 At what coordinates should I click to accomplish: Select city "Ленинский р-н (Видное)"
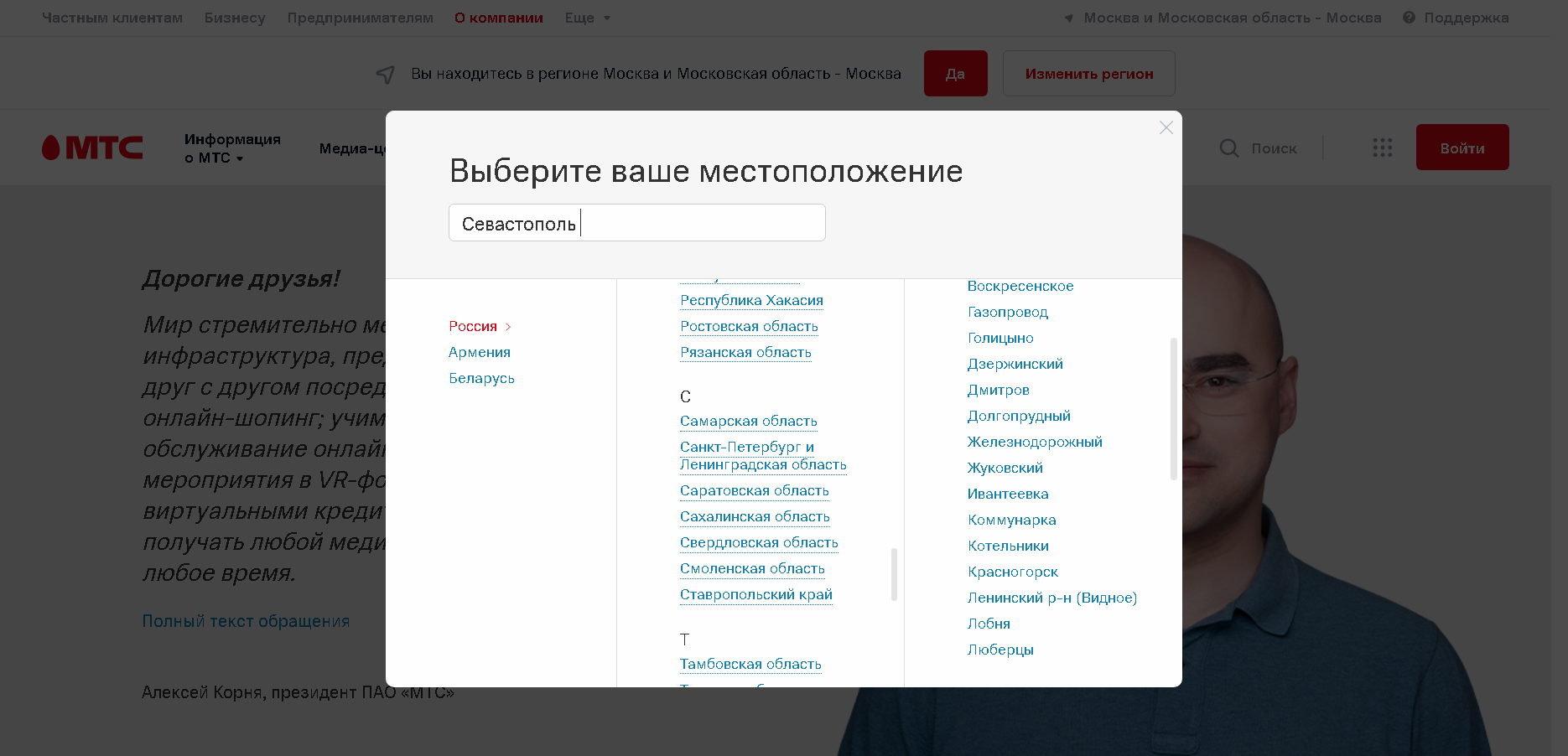[1051, 598]
